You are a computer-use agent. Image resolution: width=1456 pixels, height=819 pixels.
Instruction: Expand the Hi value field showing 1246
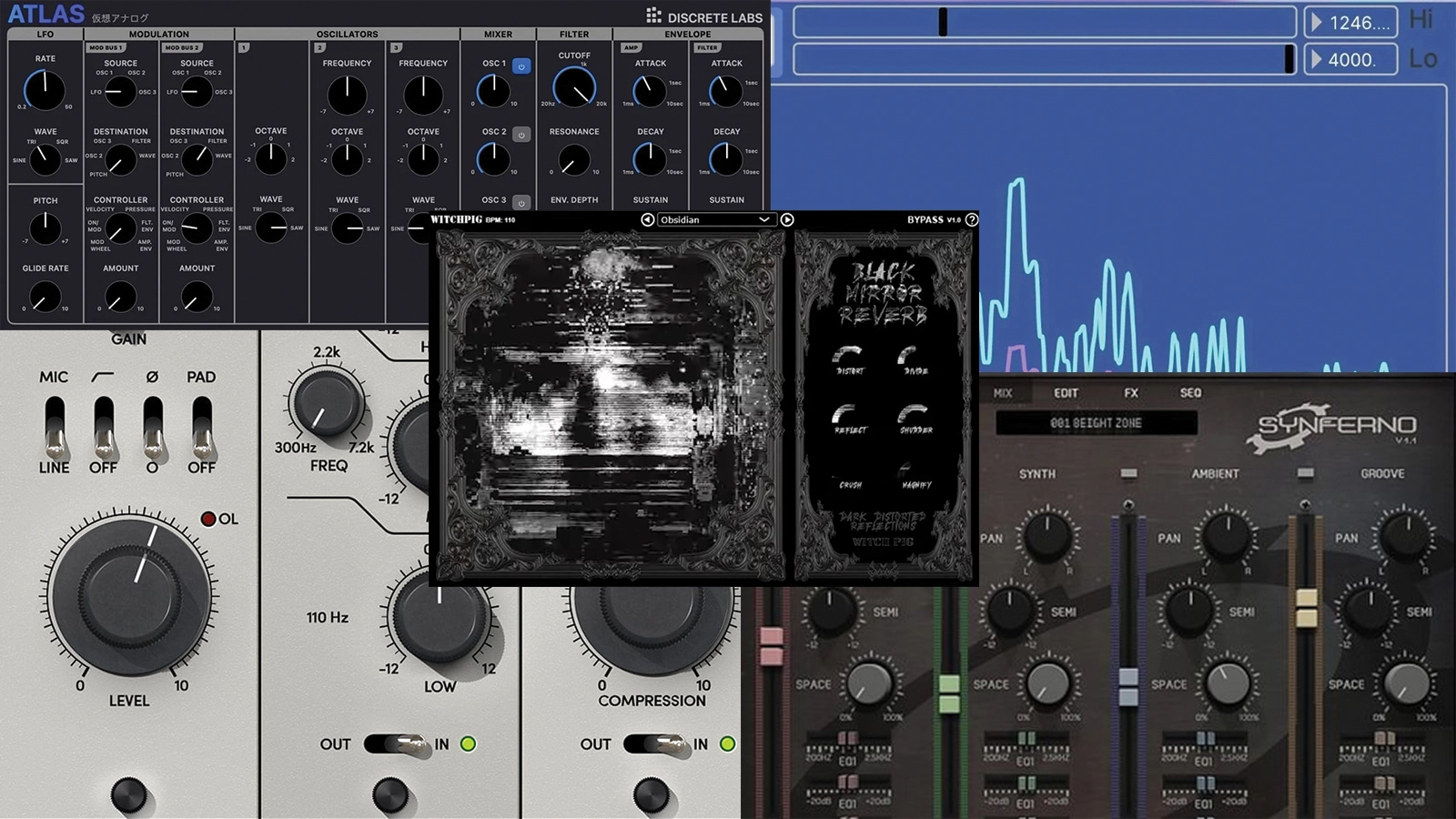[1350, 23]
